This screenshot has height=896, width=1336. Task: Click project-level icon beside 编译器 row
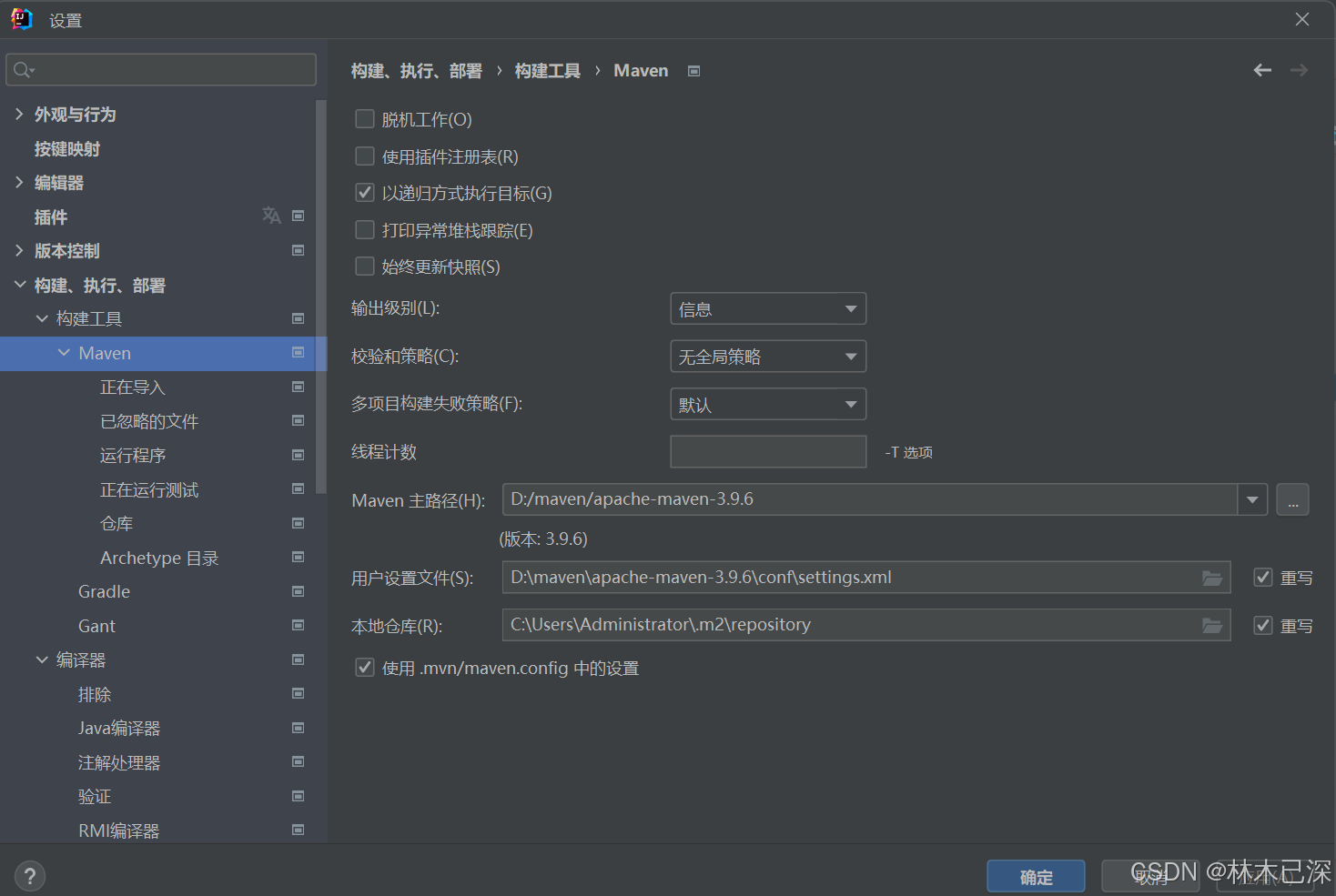tap(298, 659)
